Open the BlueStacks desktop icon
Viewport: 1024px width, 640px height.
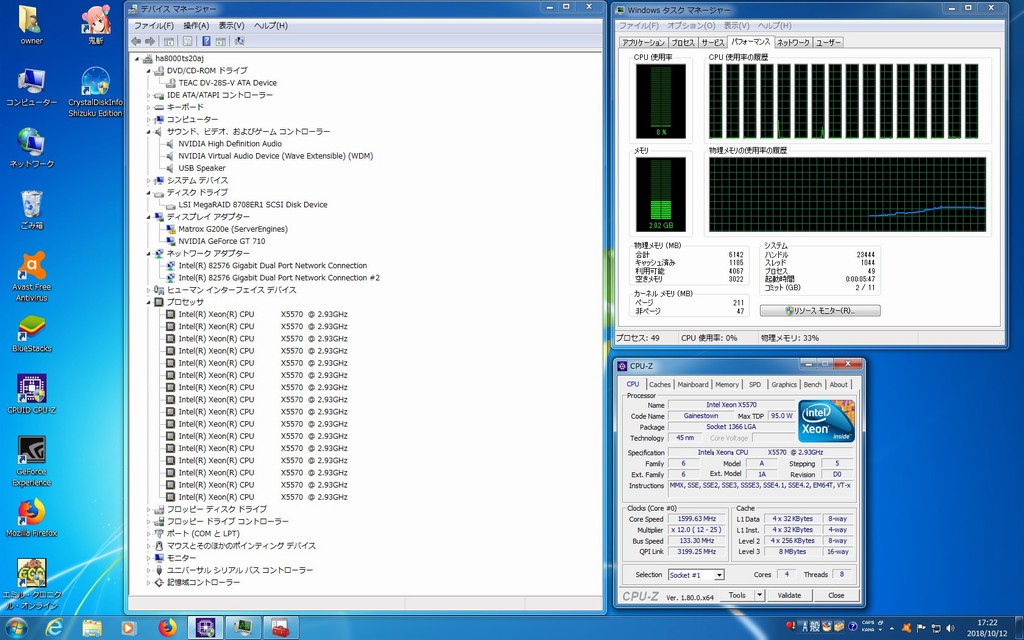coord(31,333)
